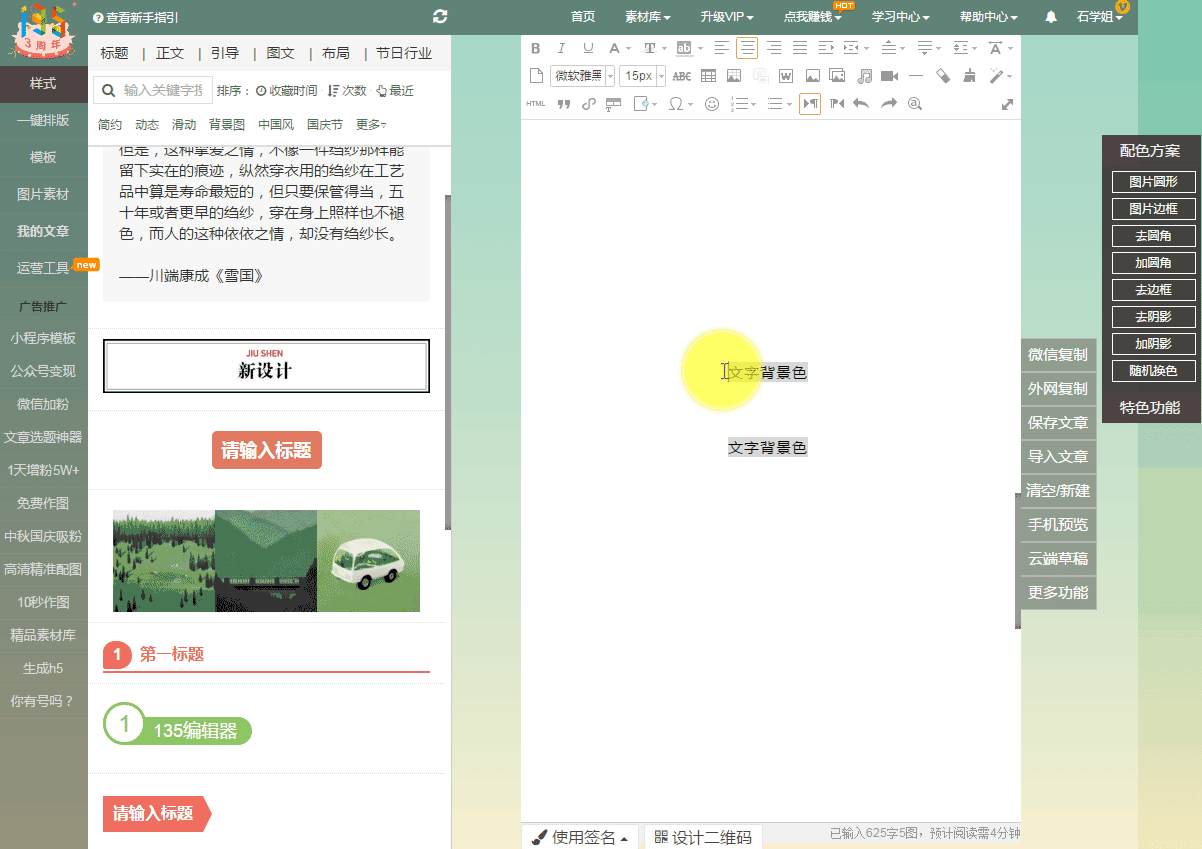Expand editor to fullscreen
1202x849 pixels.
[1007, 104]
